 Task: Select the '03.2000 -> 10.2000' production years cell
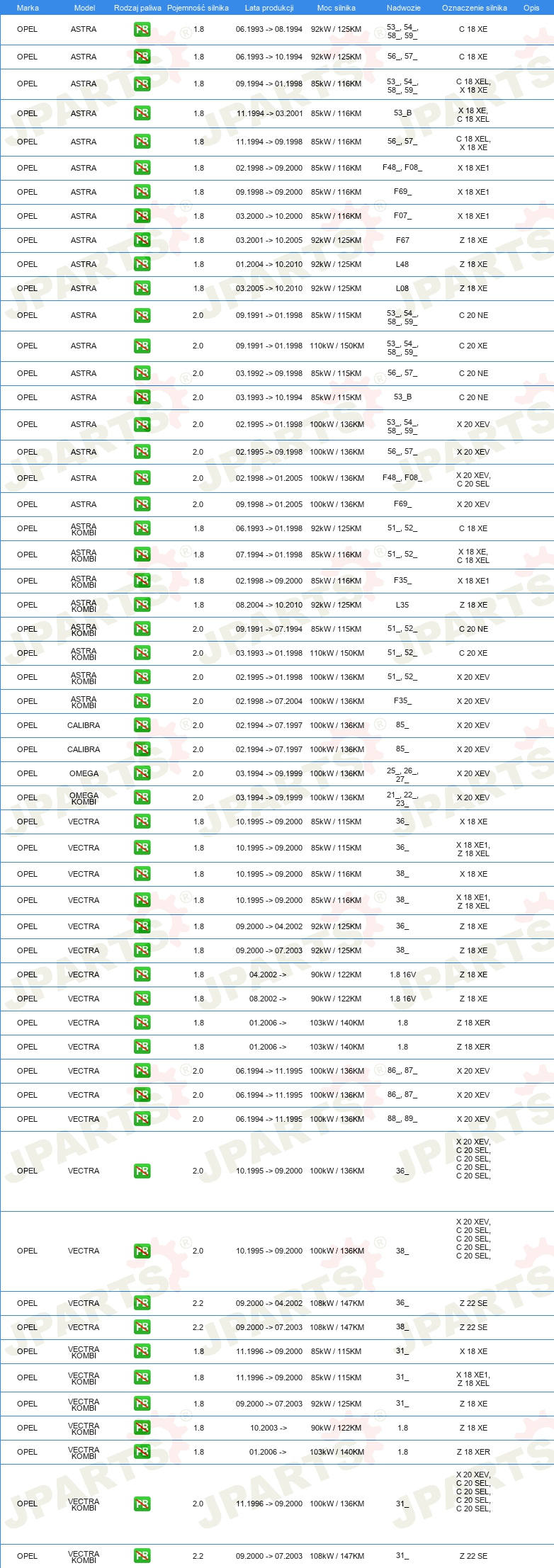[x=269, y=216]
